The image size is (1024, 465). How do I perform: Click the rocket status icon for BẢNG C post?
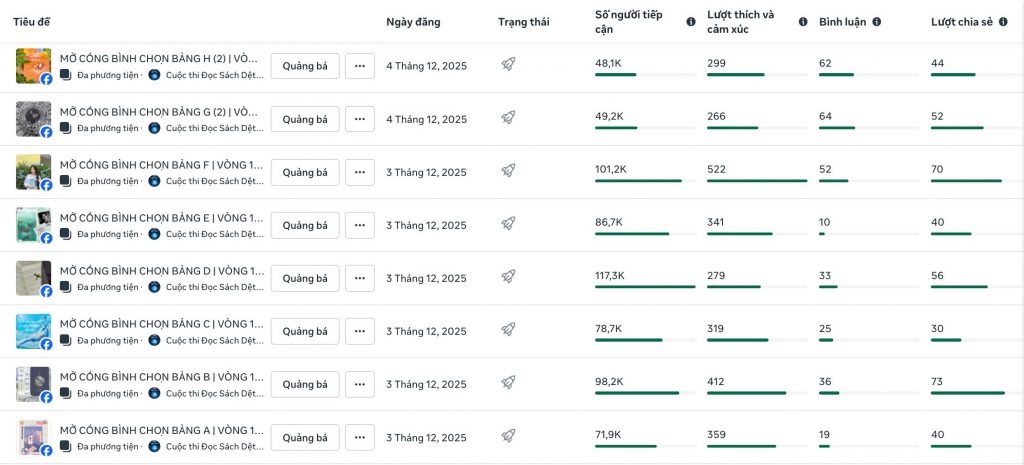[508, 329]
